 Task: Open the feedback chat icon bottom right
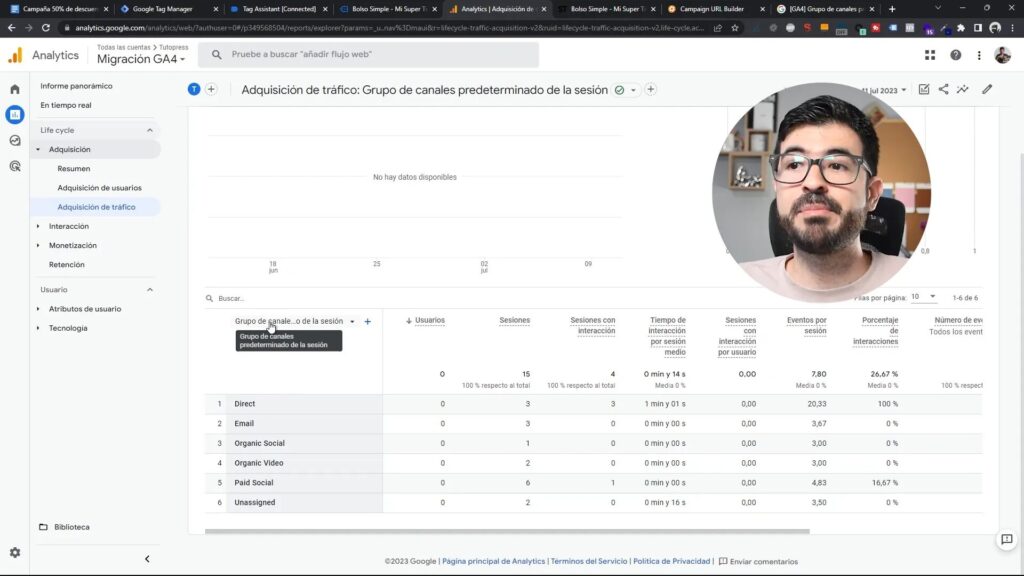(1006, 539)
